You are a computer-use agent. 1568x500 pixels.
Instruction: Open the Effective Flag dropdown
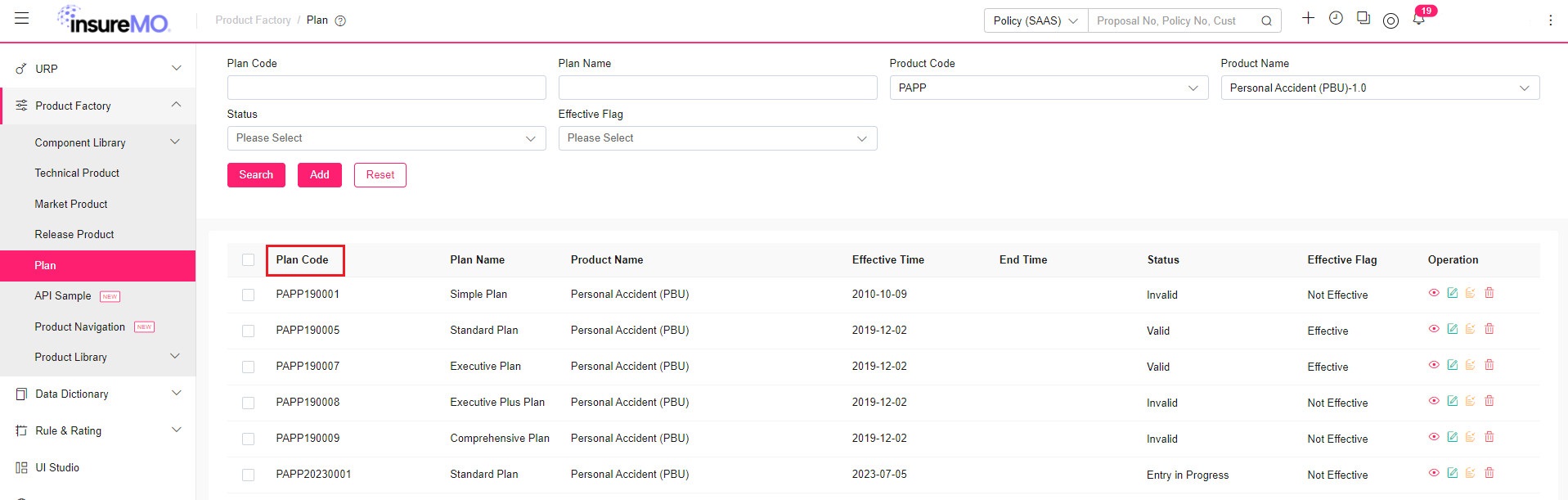(x=717, y=138)
